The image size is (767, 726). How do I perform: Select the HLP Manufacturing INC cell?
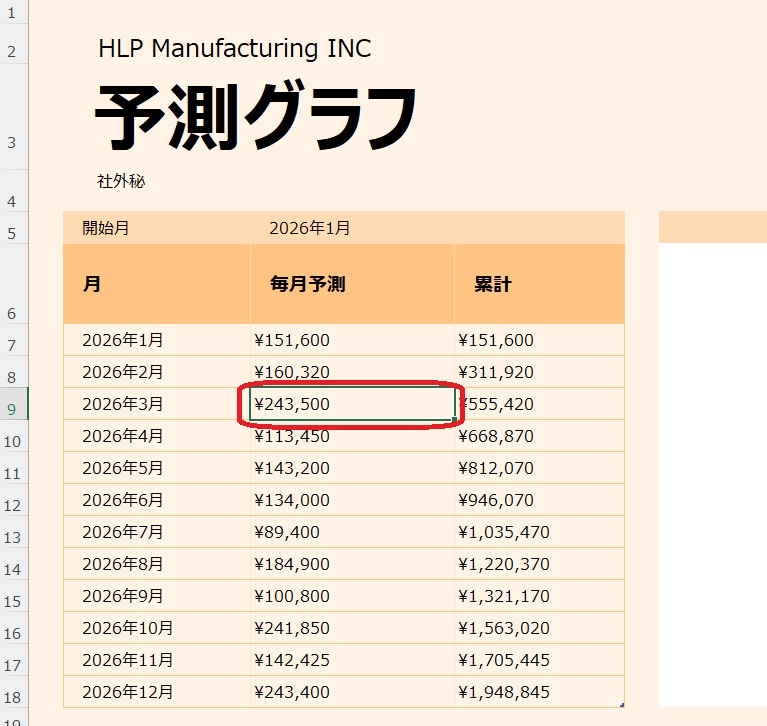point(234,48)
